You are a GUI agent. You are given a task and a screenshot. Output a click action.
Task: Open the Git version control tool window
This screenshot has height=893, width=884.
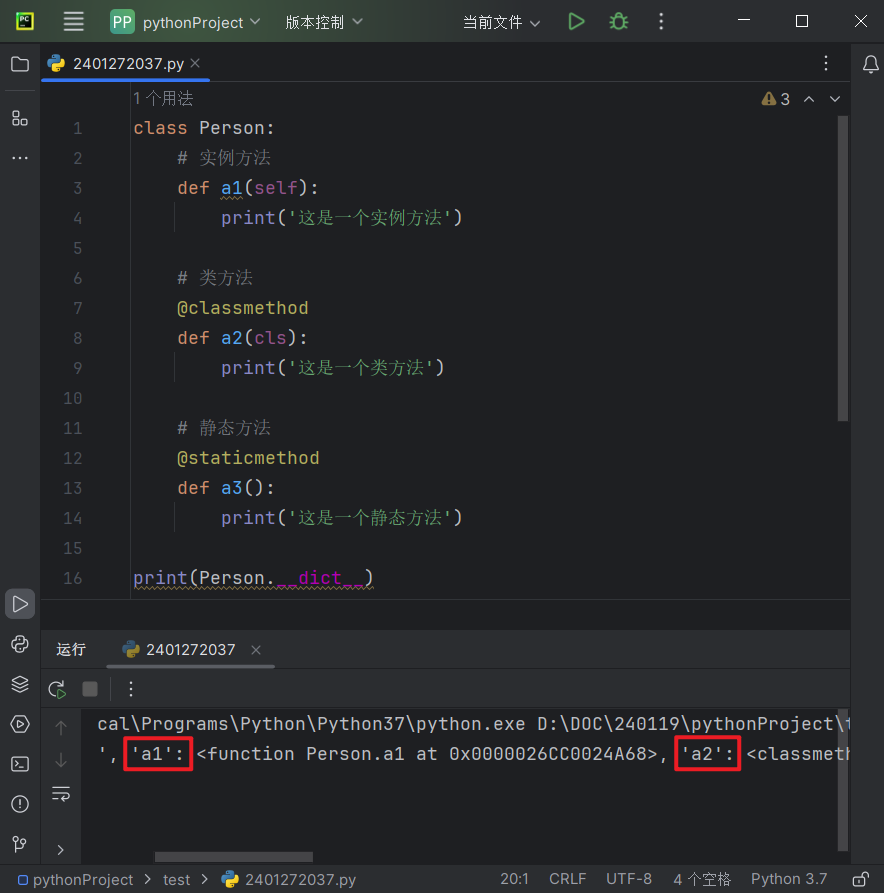20,843
